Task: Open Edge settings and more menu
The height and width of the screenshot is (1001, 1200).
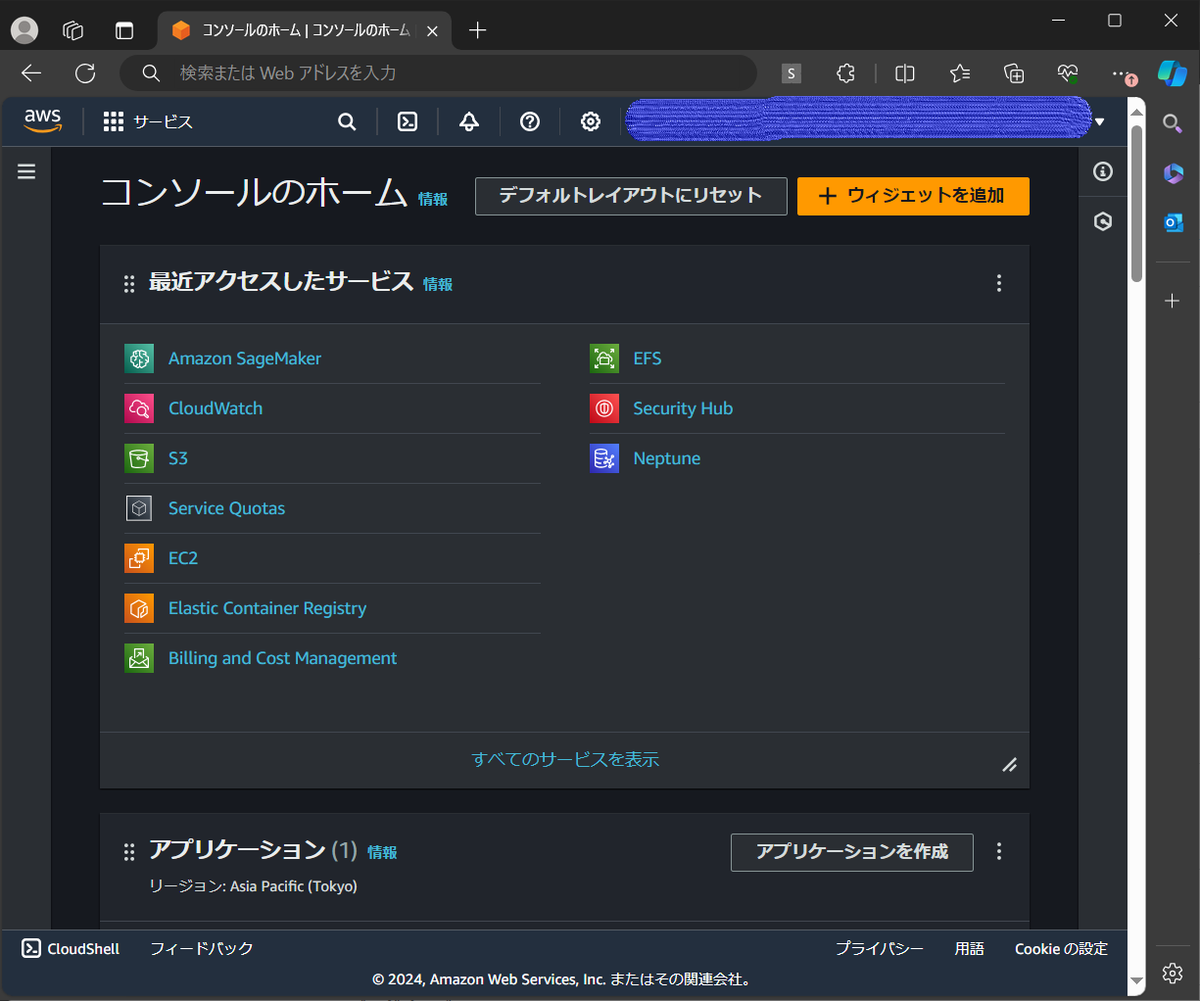Action: [1121, 73]
